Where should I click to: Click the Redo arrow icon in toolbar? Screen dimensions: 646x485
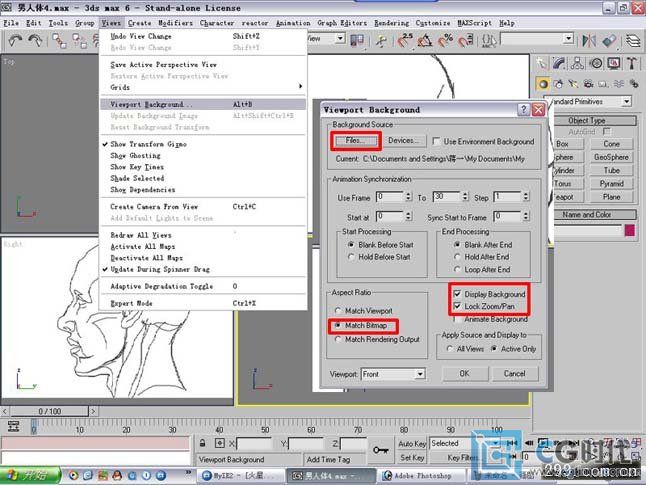[35, 41]
